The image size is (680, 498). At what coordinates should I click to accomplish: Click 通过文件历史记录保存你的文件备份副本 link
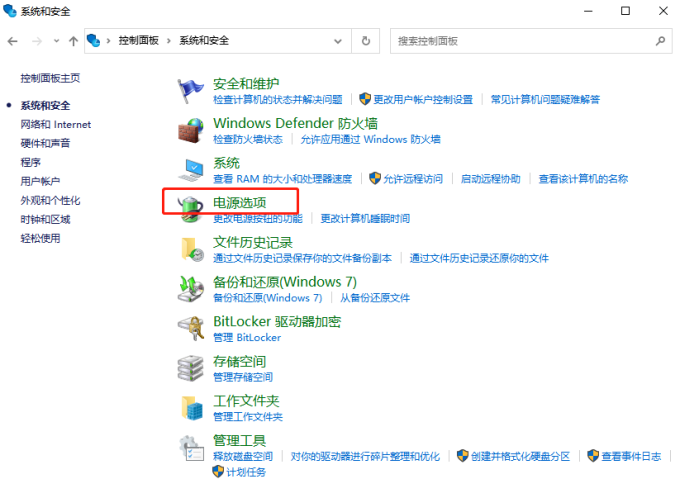point(302,259)
